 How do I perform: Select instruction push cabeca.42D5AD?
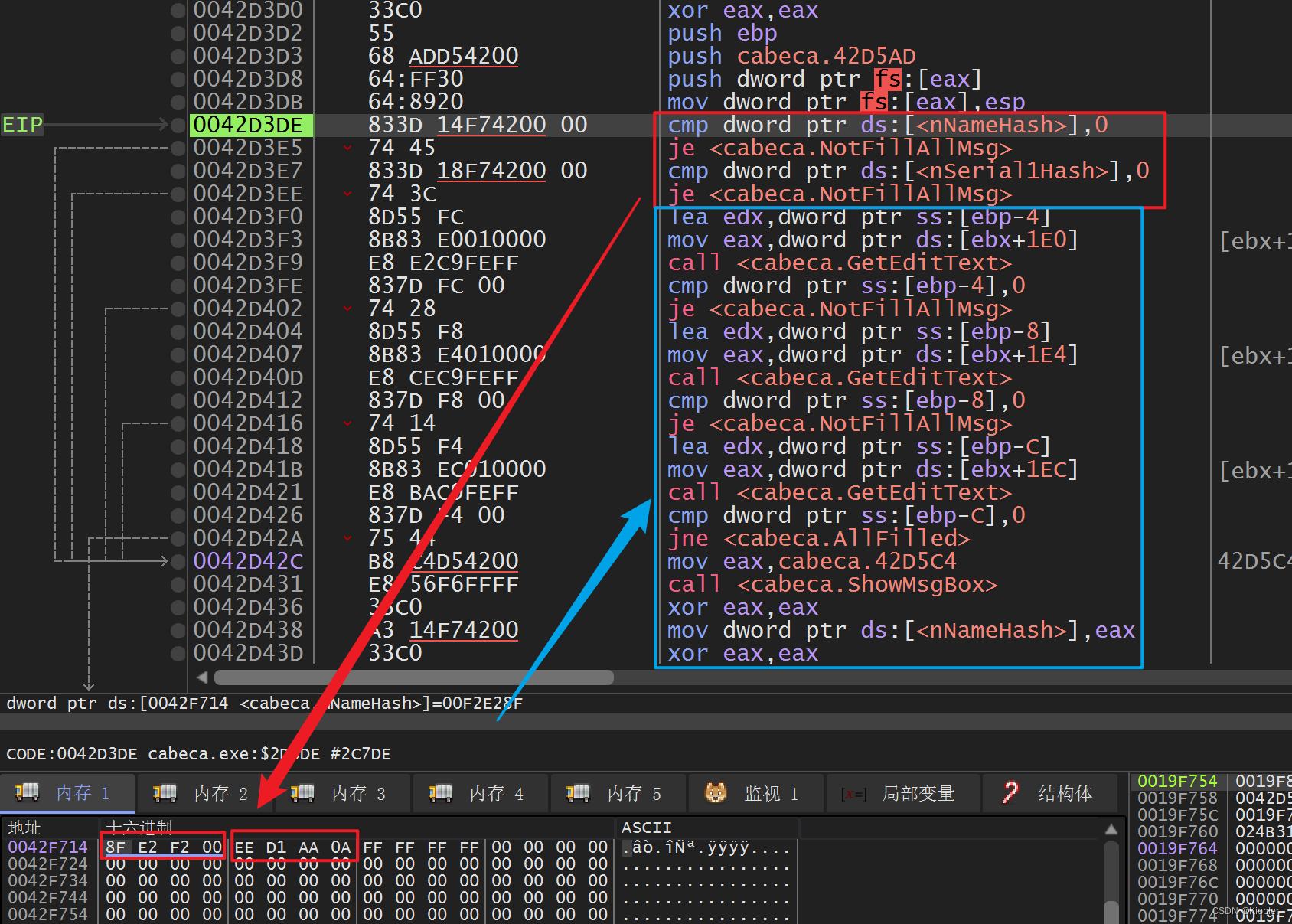[791, 56]
